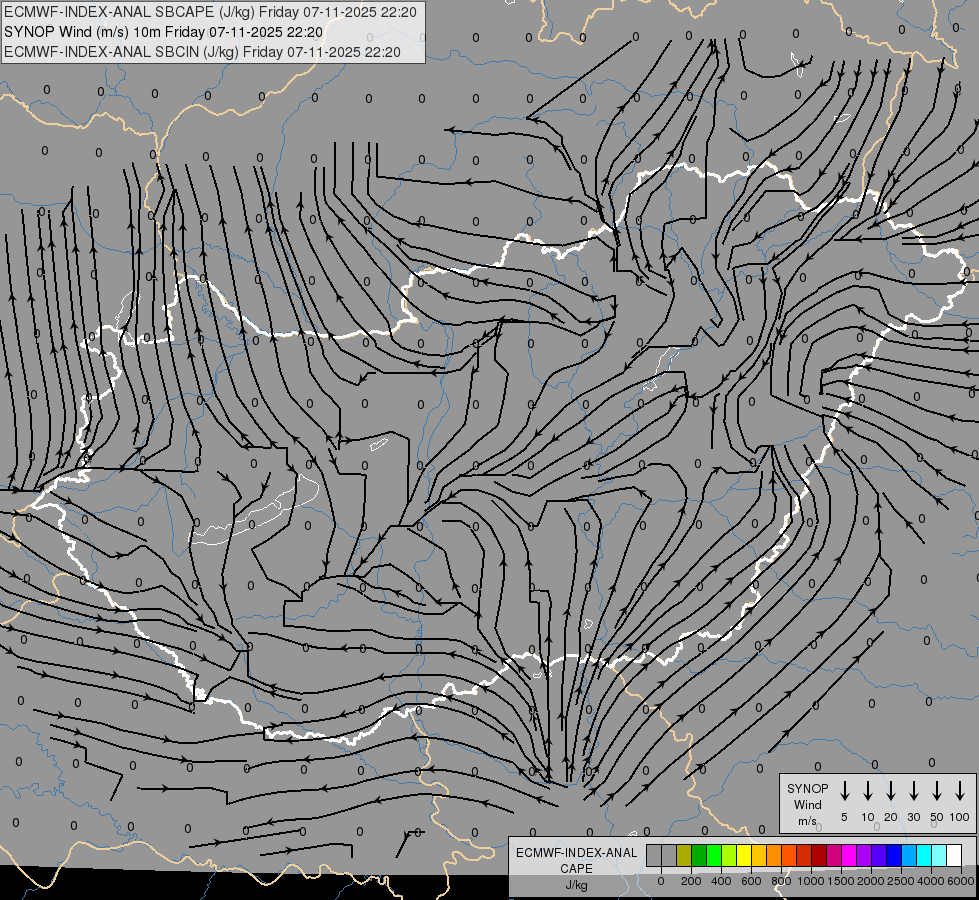Pick the orange swatch left of the 800 tick
This screenshot has width=979, height=900.
click(x=774, y=855)
